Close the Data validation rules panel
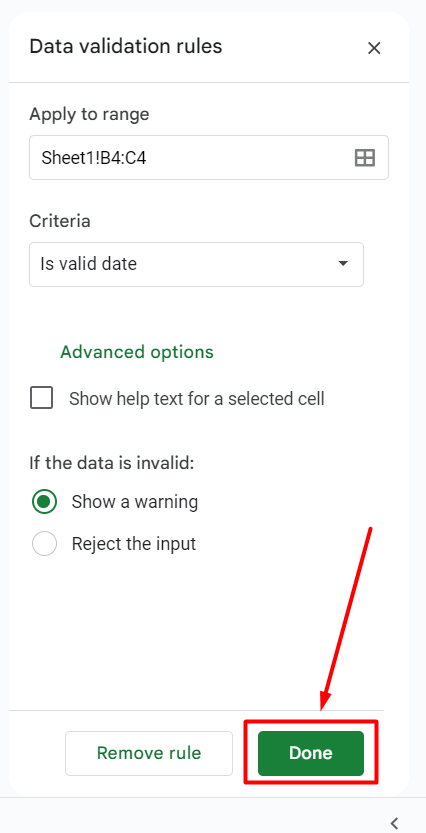The height and width of the screenshot is (833, 426). click(374, 48)
